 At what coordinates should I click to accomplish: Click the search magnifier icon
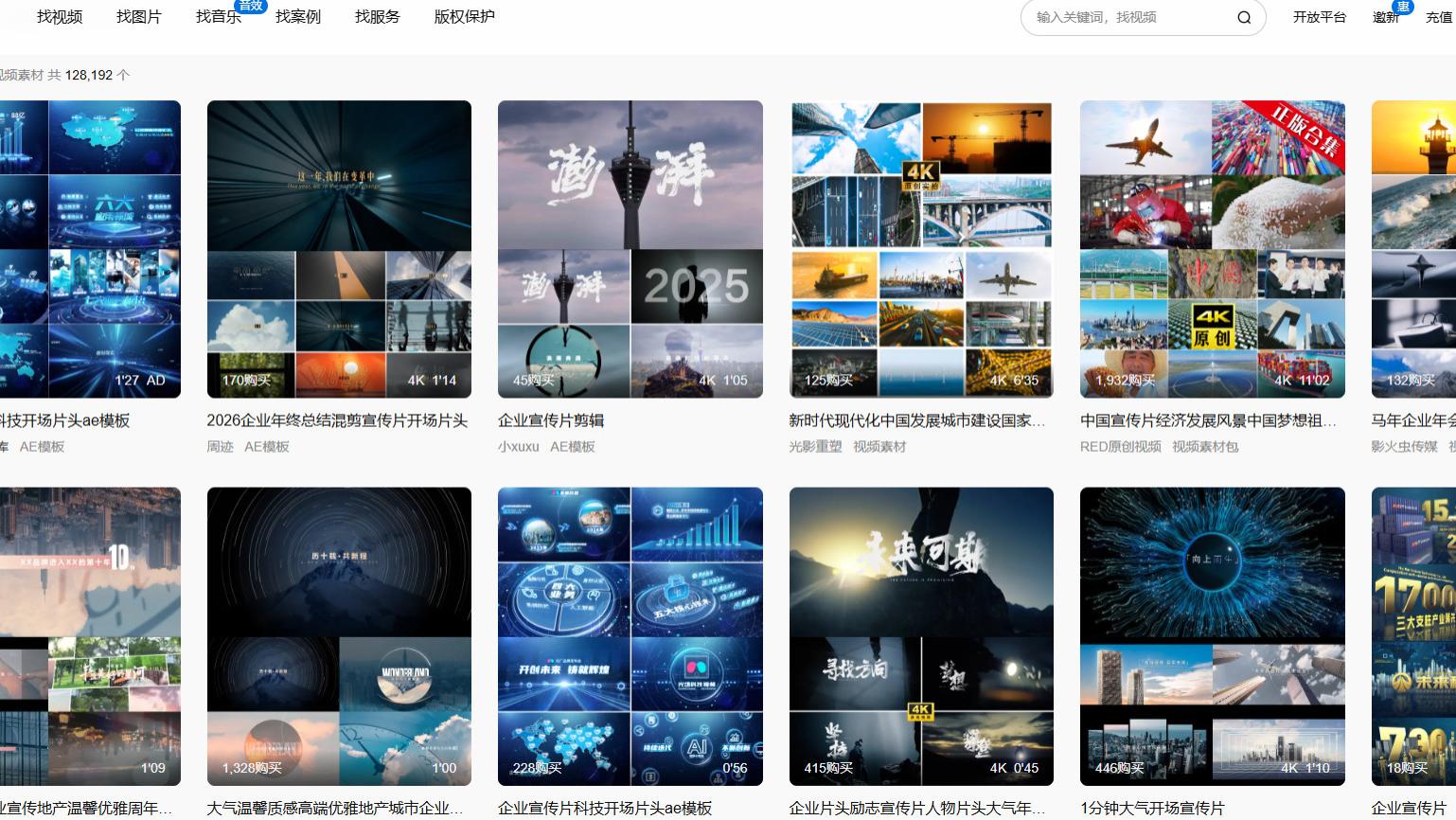[x=1243, y=17]
